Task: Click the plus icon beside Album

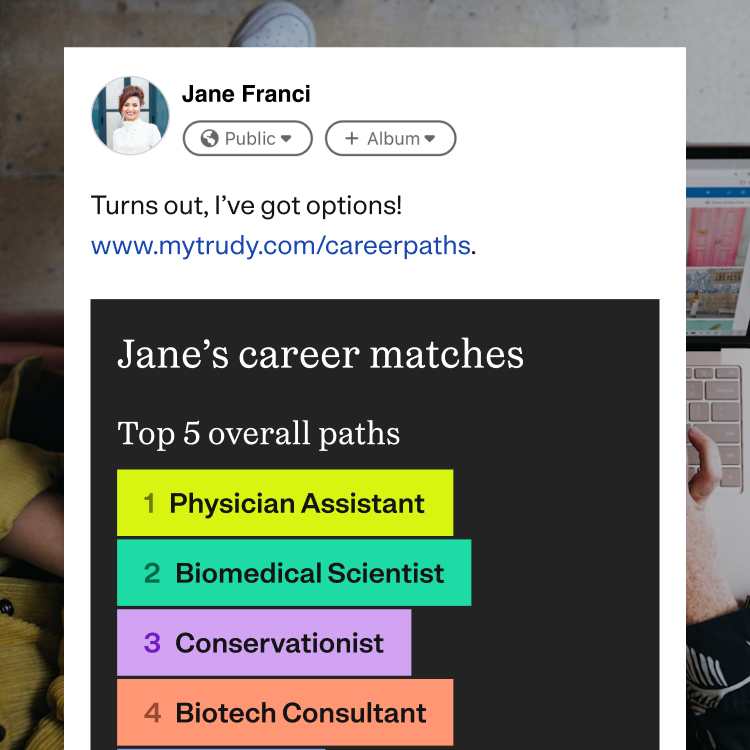Action: pos(352,139)
